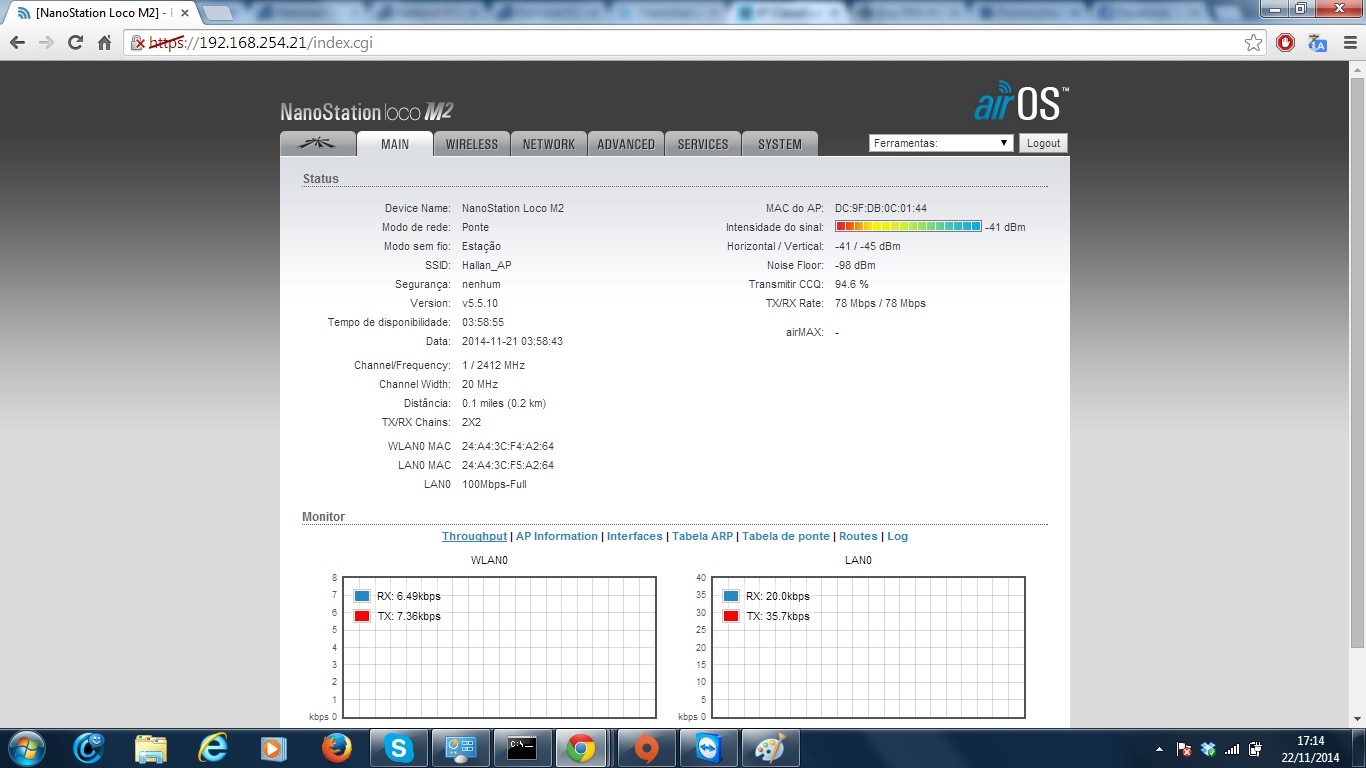Screen dimensions: 1366x768
Task: Open the Tabela ARP link
Action: 702,536
